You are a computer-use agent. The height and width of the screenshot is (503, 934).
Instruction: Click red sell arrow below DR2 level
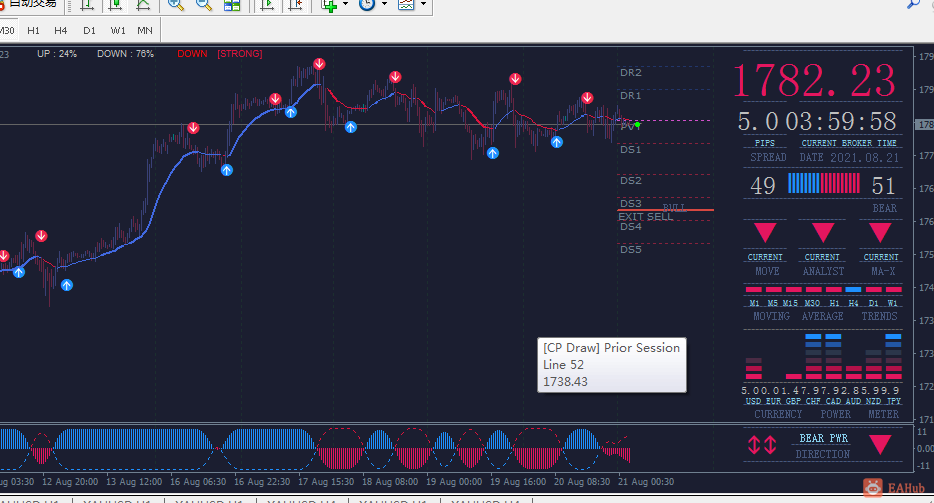tap(515, 79)
